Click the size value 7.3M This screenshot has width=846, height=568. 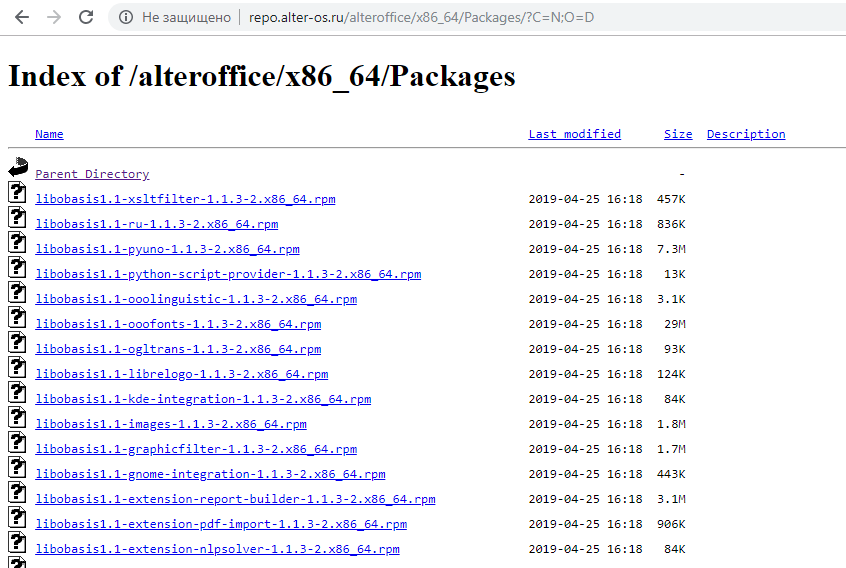pos(671,249)
